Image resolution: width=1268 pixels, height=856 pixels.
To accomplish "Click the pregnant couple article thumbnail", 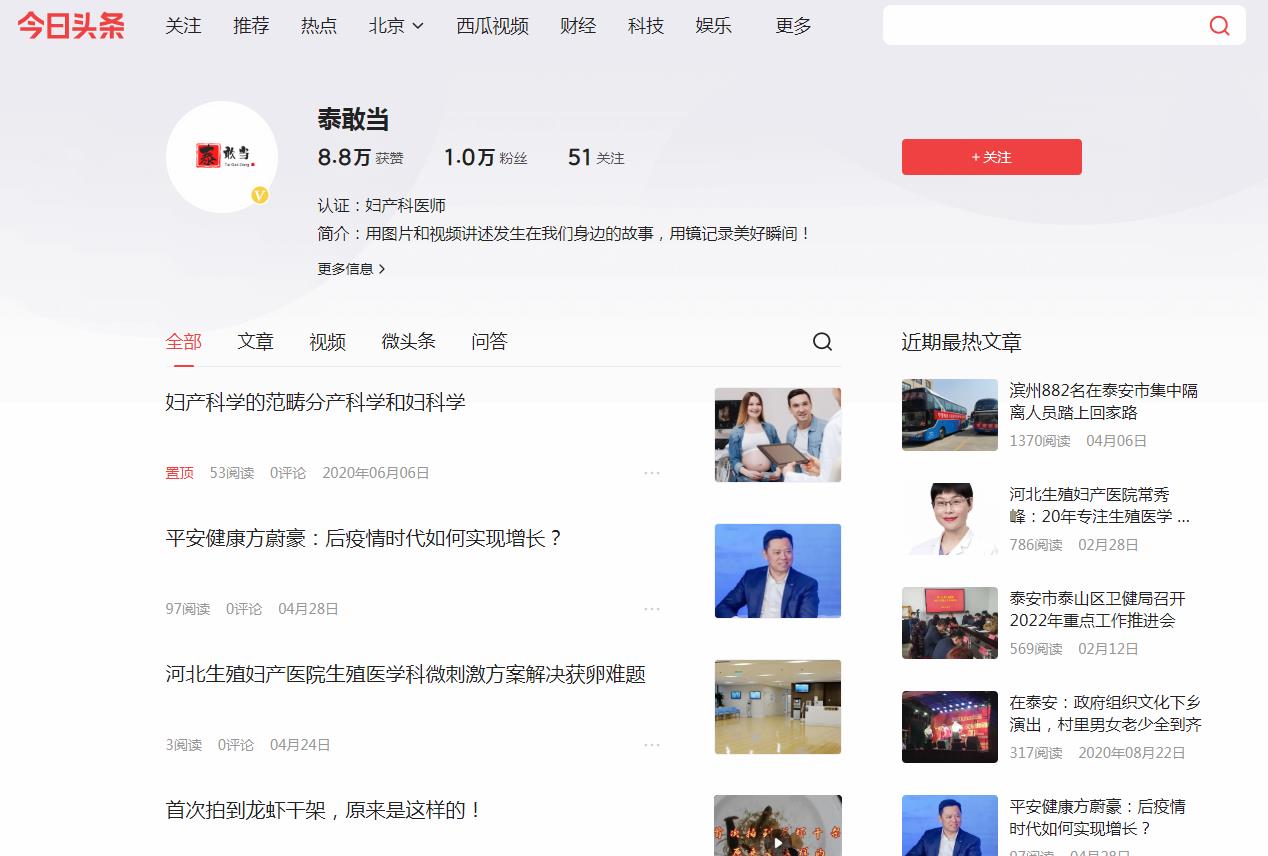I will [778, 435].
